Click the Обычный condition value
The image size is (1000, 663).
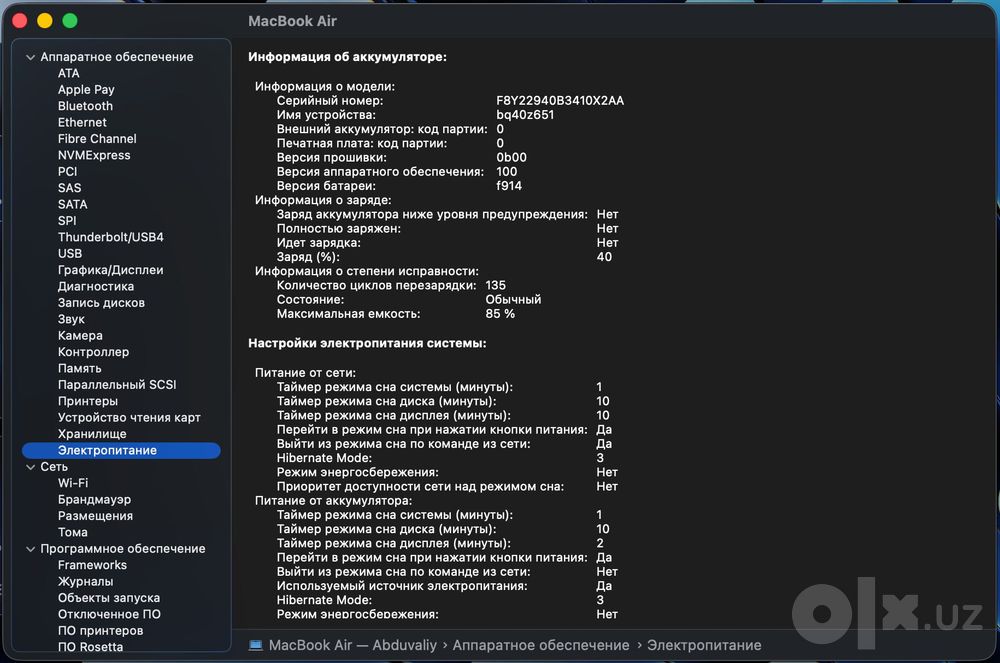point(513,300)
